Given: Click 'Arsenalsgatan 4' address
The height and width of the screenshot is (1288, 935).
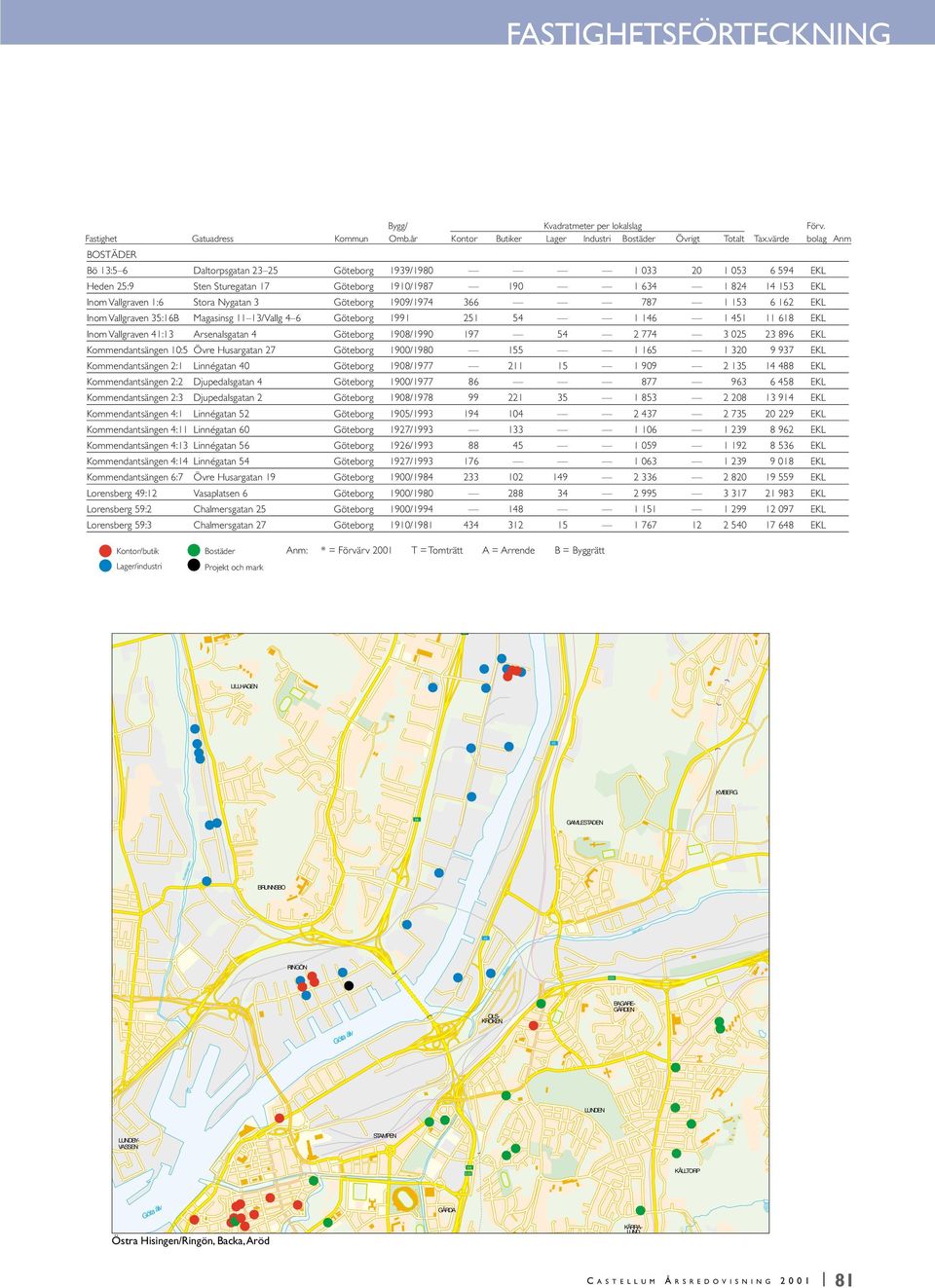Looking at the screenshot, I should click(x=225, y=334).
